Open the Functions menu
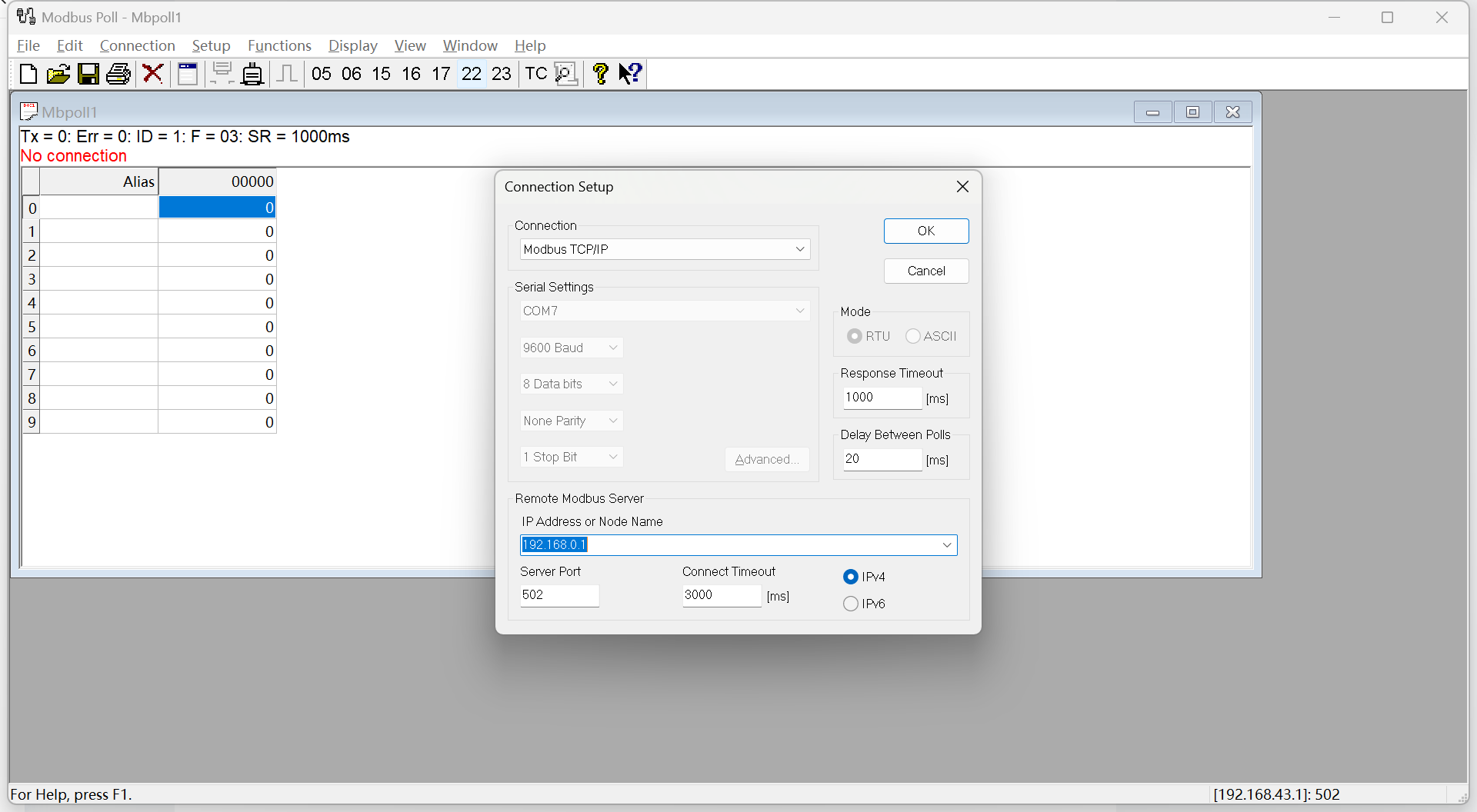This screenshot has height=812, width=1477. pyautogui.click(x=279, y=45)
